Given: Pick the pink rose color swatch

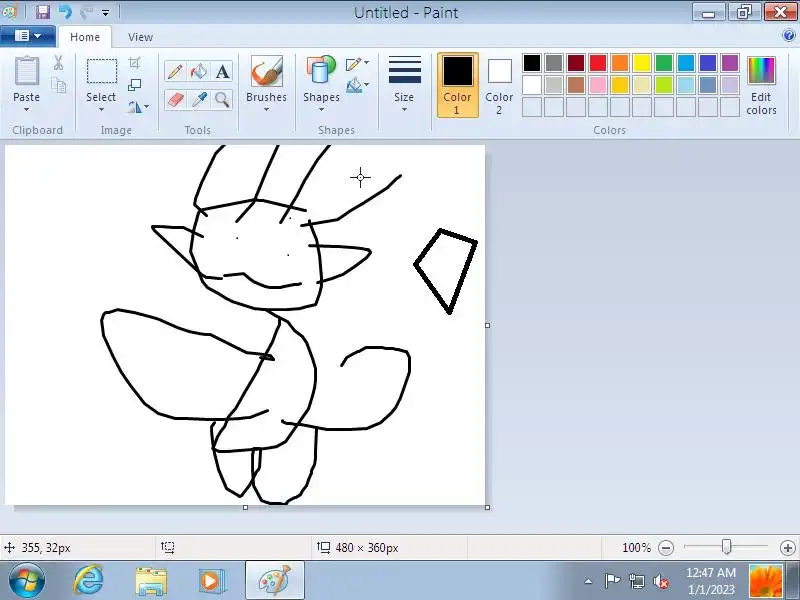Looking at the screenshot, I should tap(597, 85).
